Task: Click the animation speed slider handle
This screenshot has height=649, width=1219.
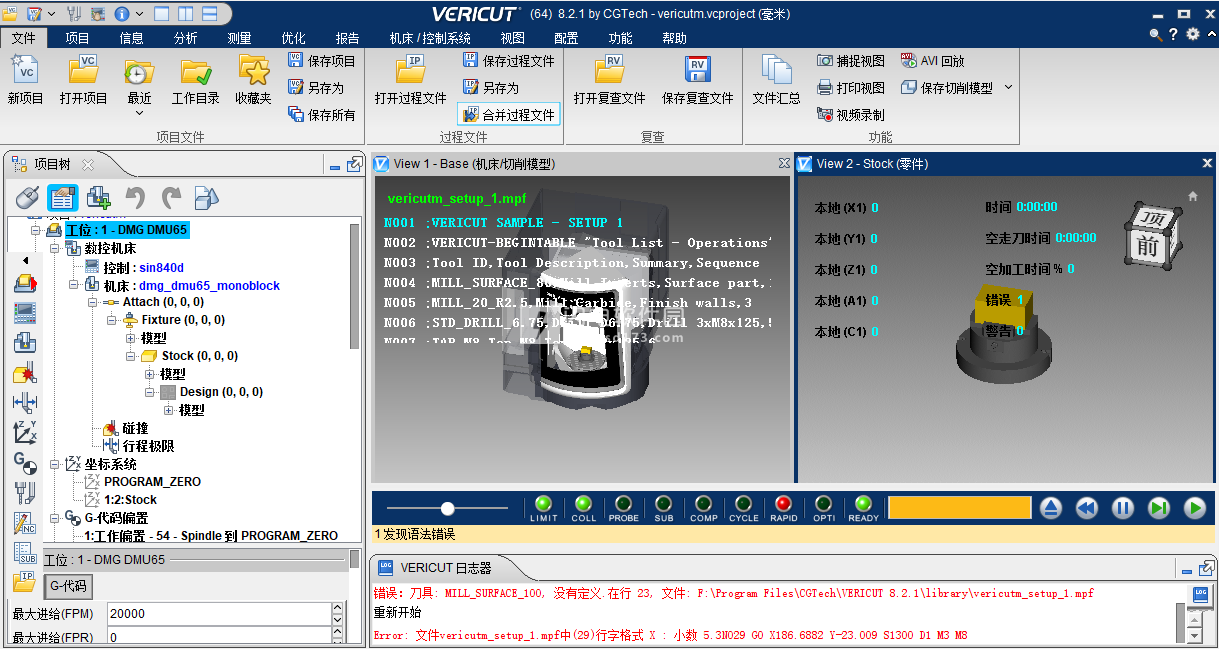Action: (x=447, y=509)
